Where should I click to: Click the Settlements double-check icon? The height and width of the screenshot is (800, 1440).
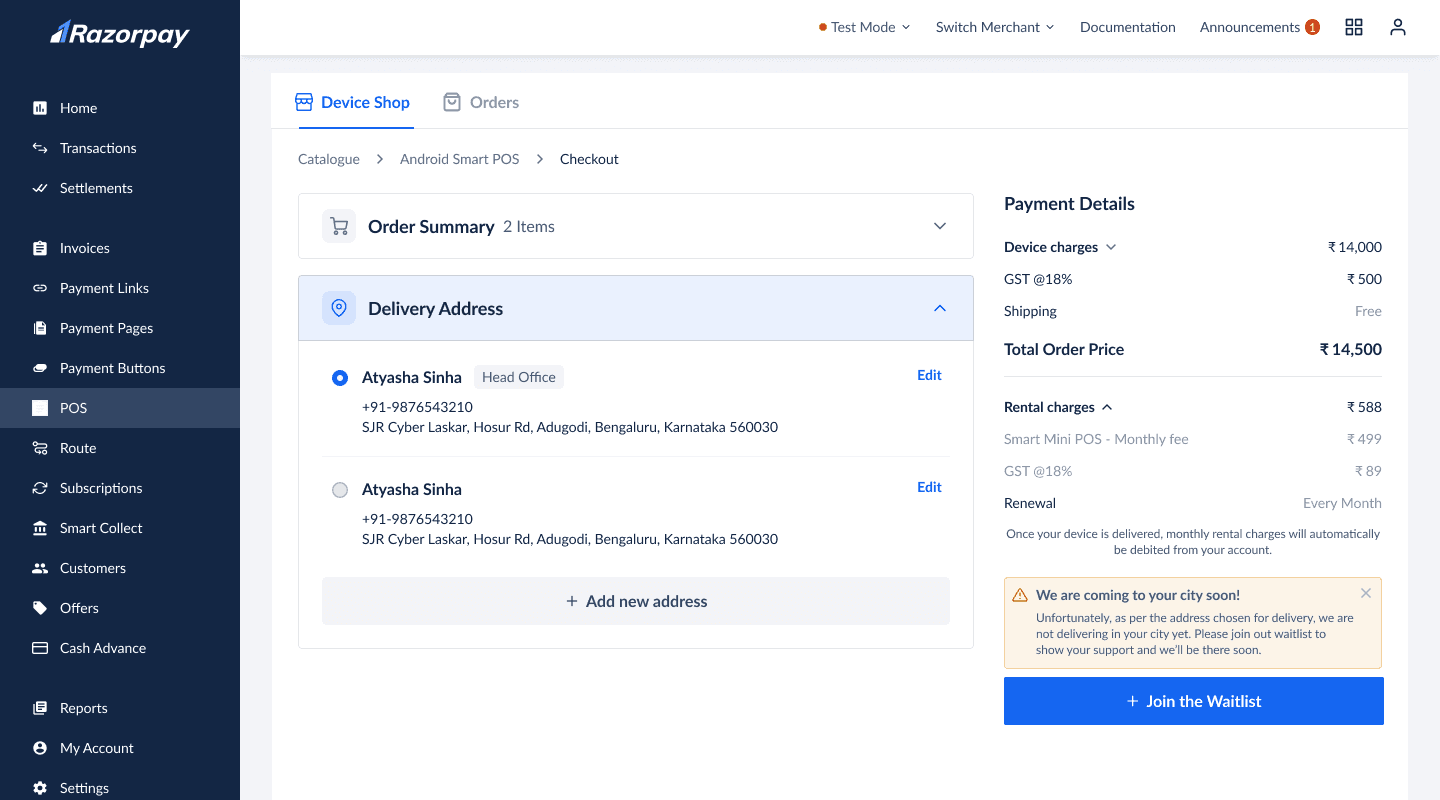click(40, 188)
